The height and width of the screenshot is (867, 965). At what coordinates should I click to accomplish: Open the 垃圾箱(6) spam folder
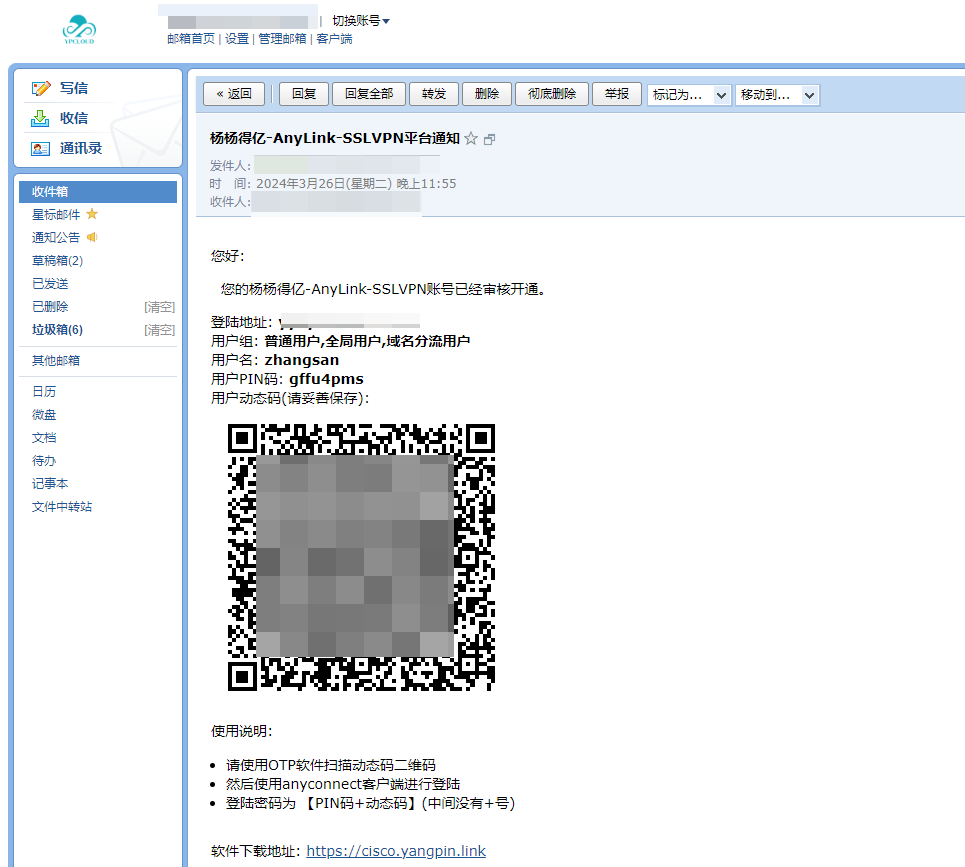[57, 330]
